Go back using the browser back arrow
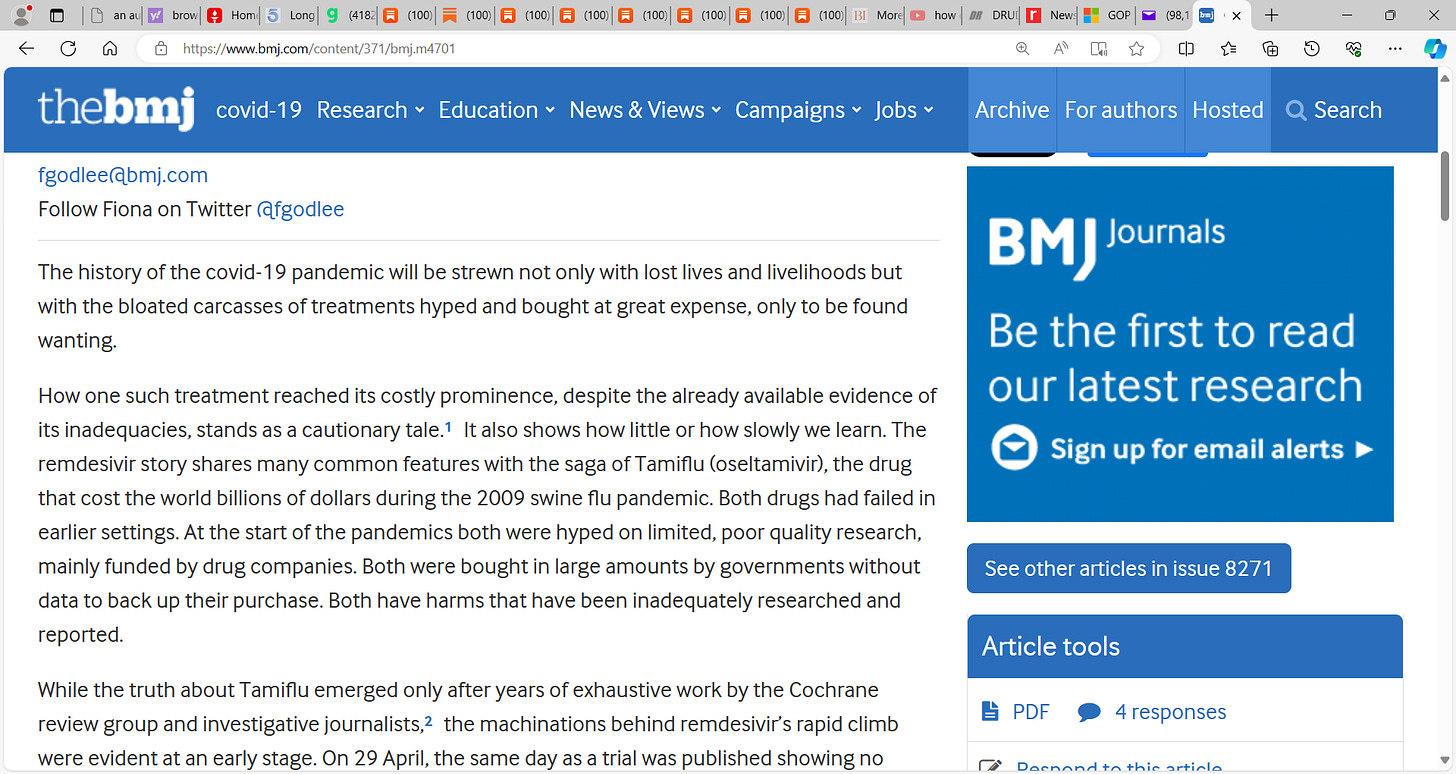 pyautogui.click(x=26, y=48)
